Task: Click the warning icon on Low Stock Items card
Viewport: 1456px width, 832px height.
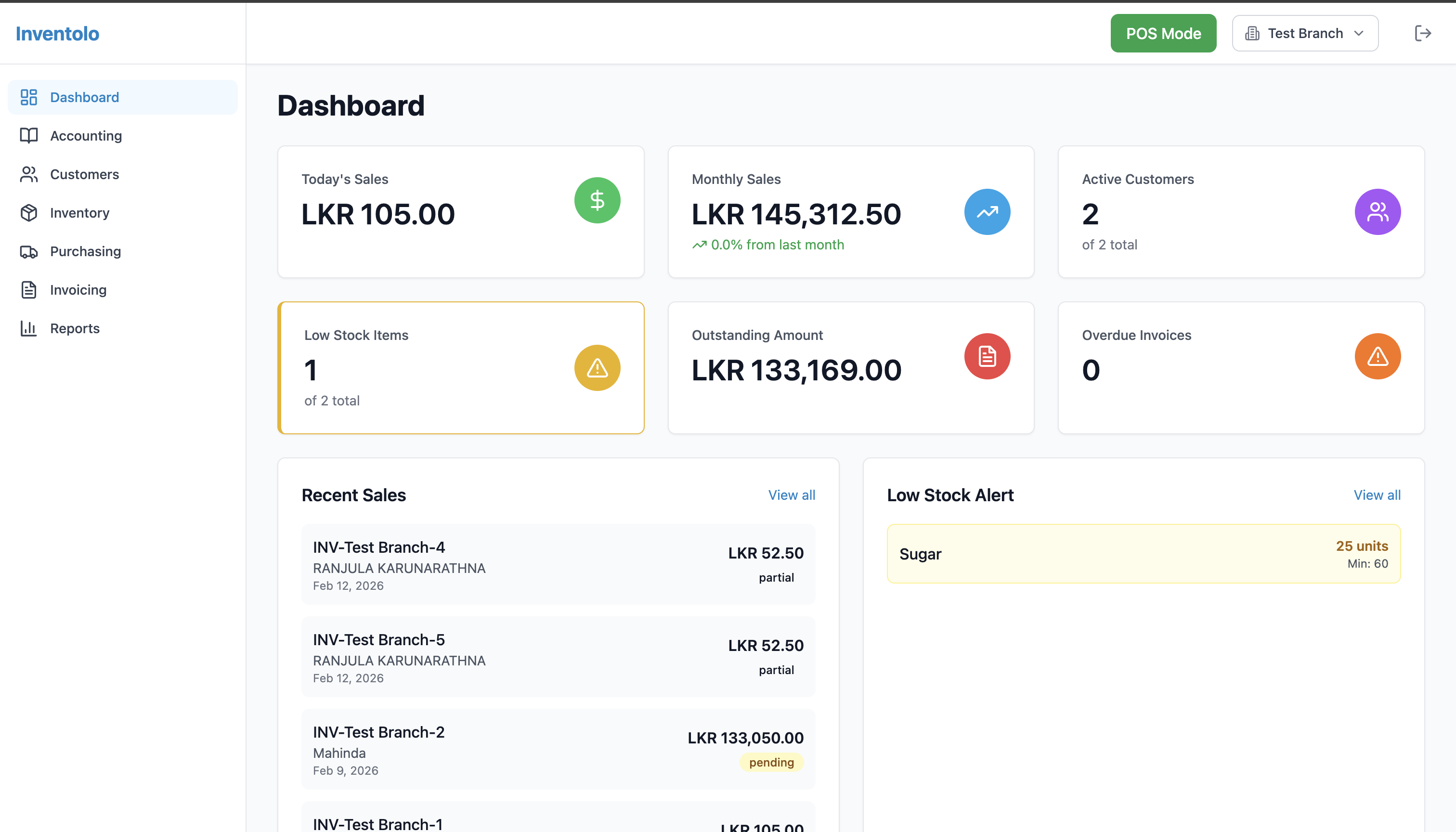Action: tap(597, 367)
